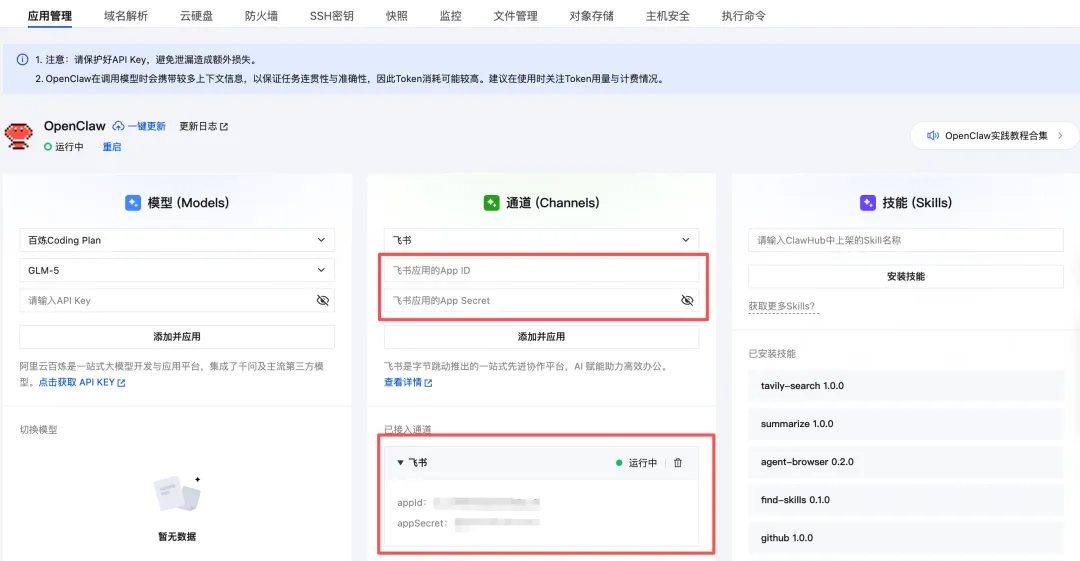Click the speaker icon in tutorial button
Screen dimensions: 1080x561
[x=933, y=136]
